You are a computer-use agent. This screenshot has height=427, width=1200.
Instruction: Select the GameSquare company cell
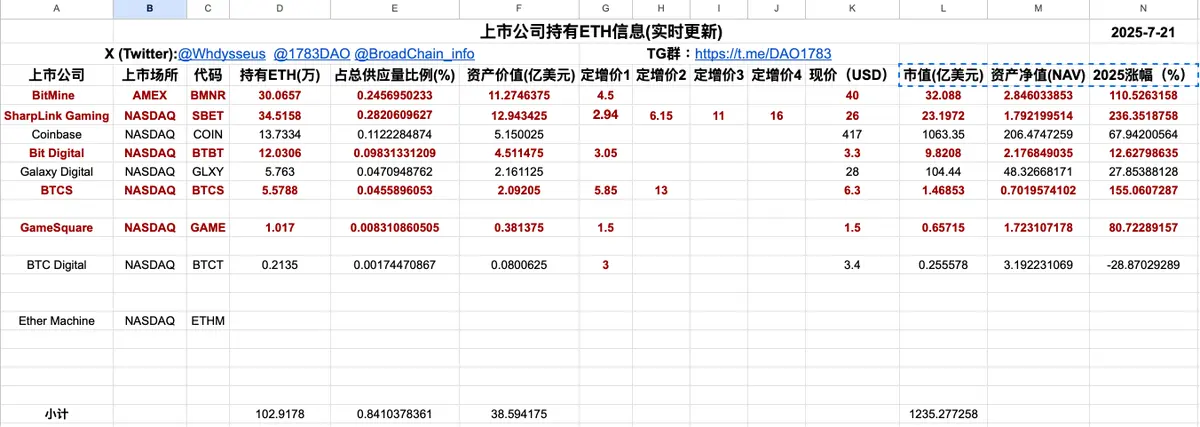(57, 228)
